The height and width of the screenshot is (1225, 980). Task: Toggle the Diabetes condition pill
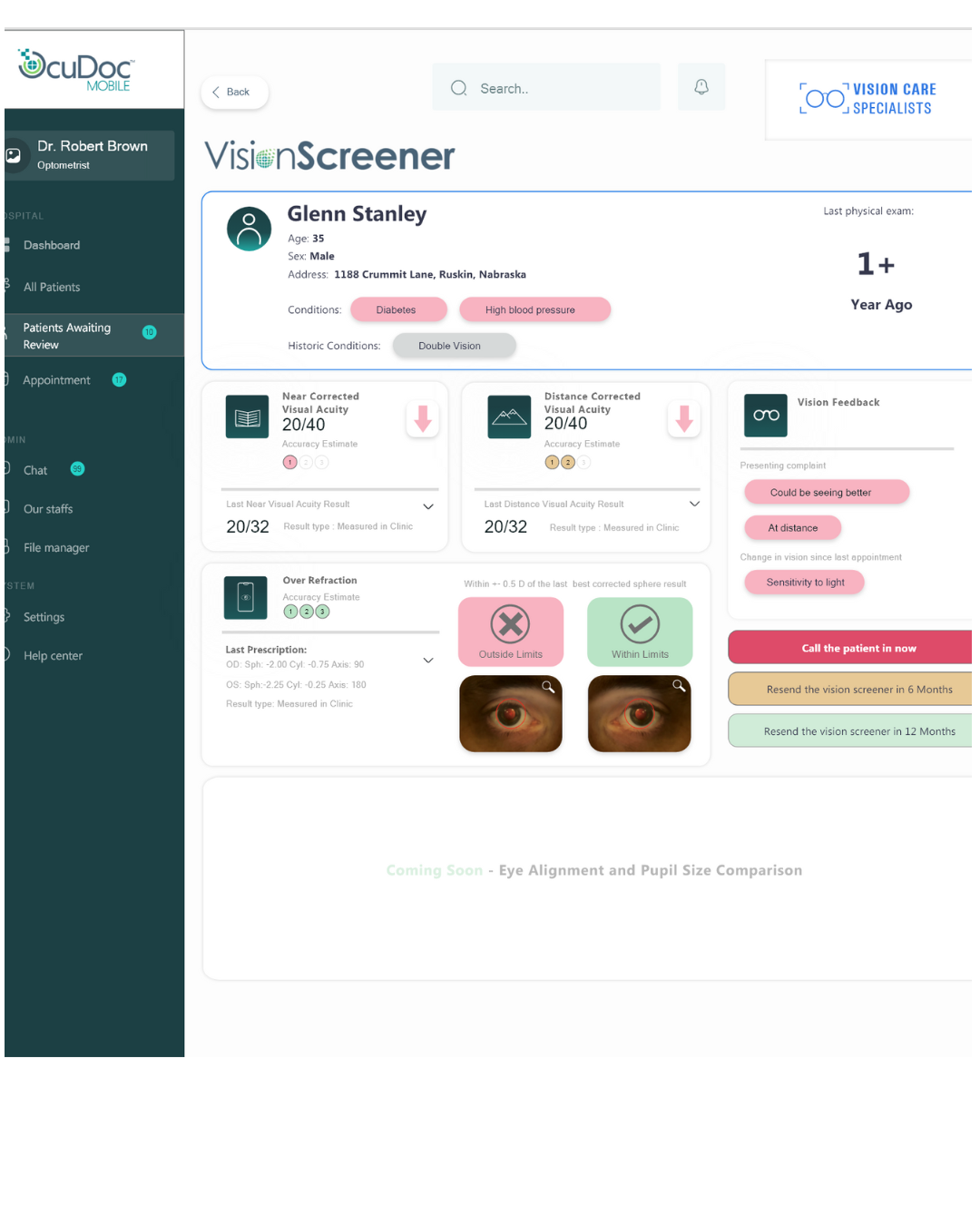tap(398, 309)
